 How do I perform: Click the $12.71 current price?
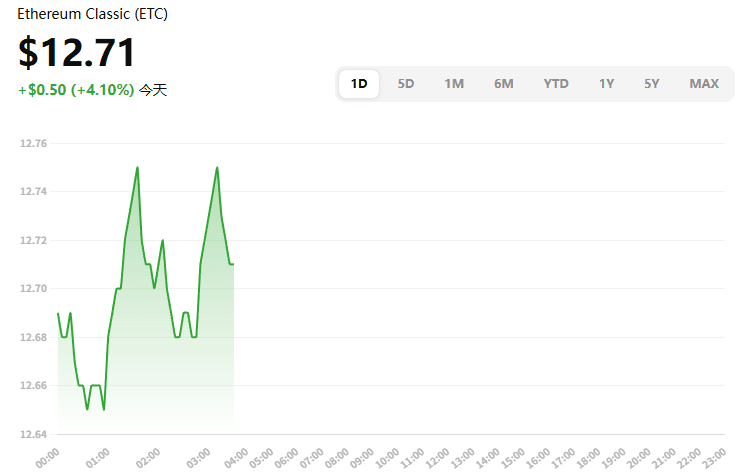77,52
